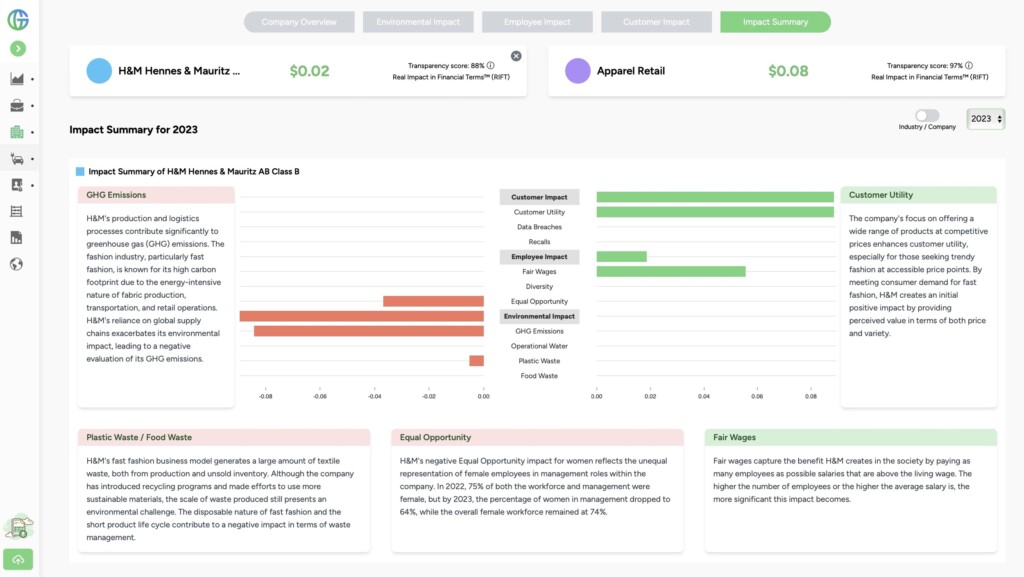Click the Plastic Waste / Food Waste card header
Viewport: 1024px width, 577px height.
pos(224,437)
